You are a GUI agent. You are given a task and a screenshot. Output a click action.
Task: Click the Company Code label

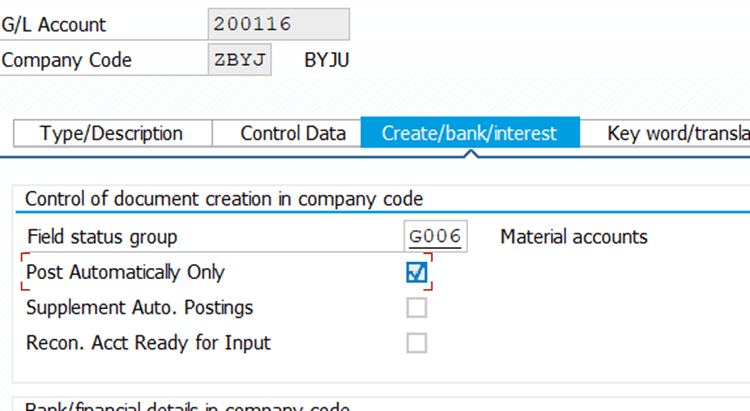pyautogui.click(x=67, y=59)
